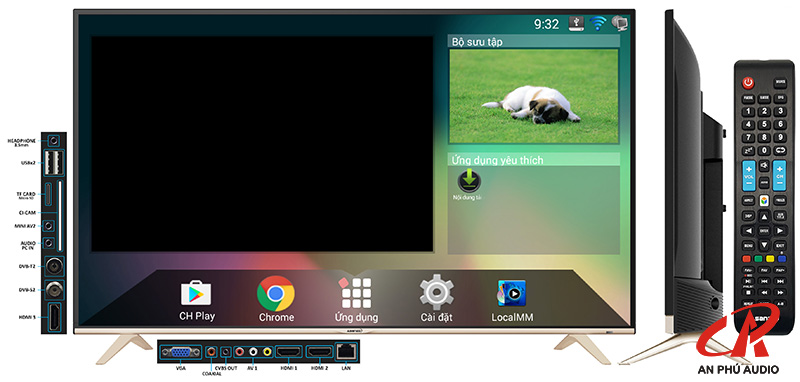Click the clock showing 9:32
This screenshot has width=800, height=382.
click(546, 24)
